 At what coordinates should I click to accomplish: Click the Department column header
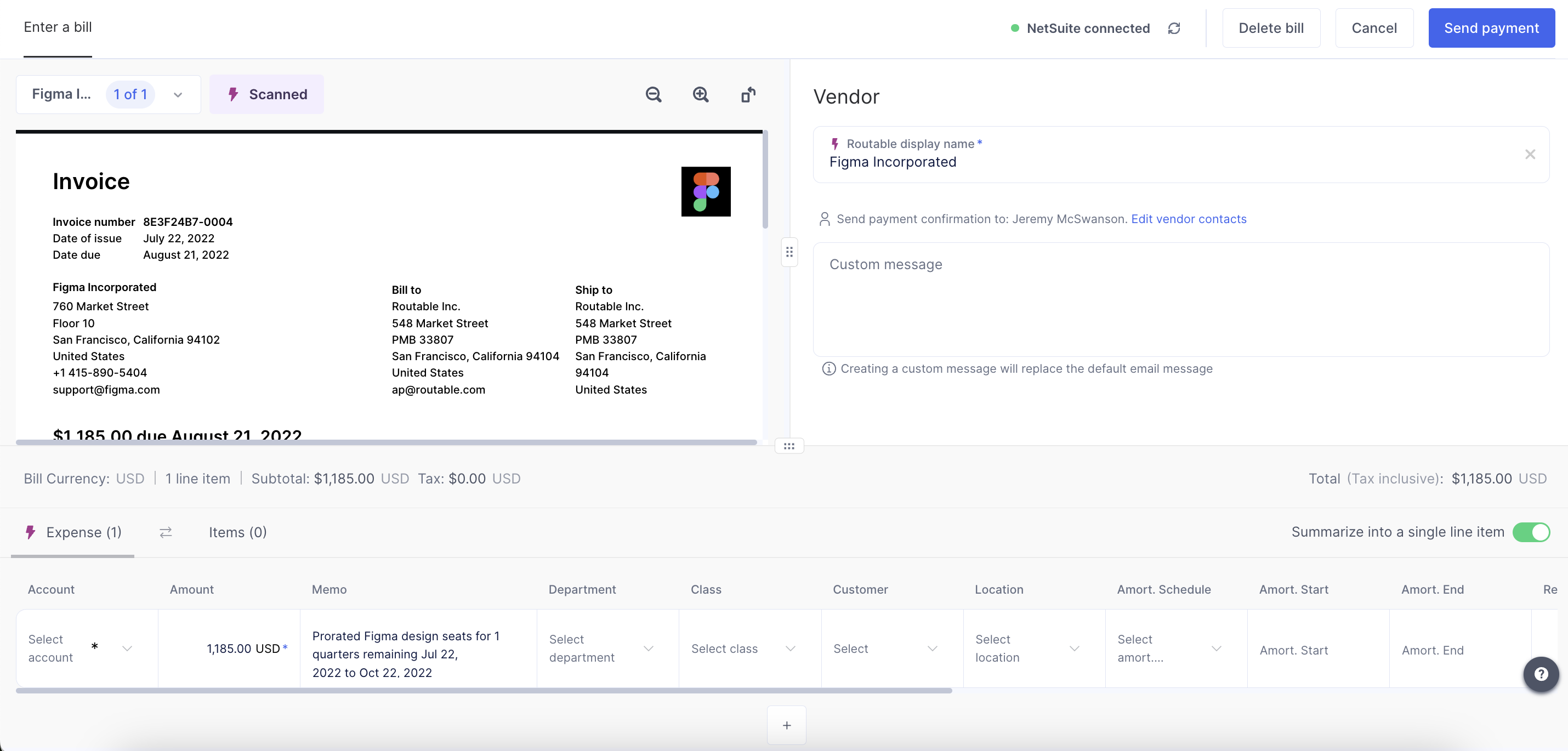click(x=582, y=589)
